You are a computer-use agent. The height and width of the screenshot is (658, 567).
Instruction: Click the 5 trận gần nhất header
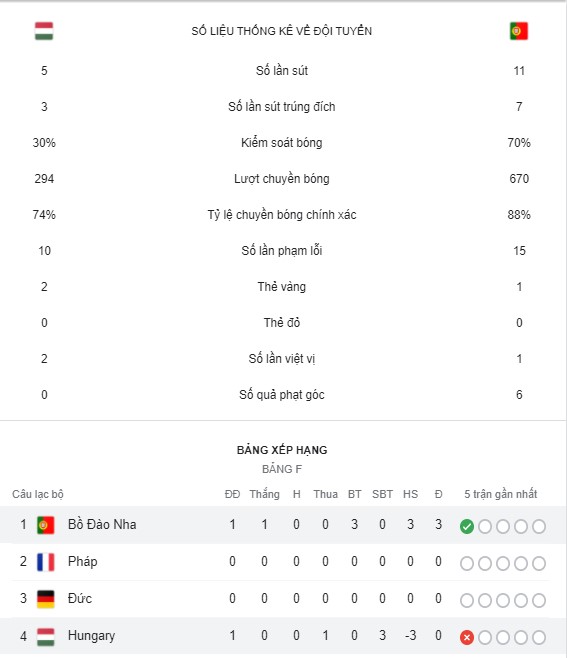click(501, 494)
